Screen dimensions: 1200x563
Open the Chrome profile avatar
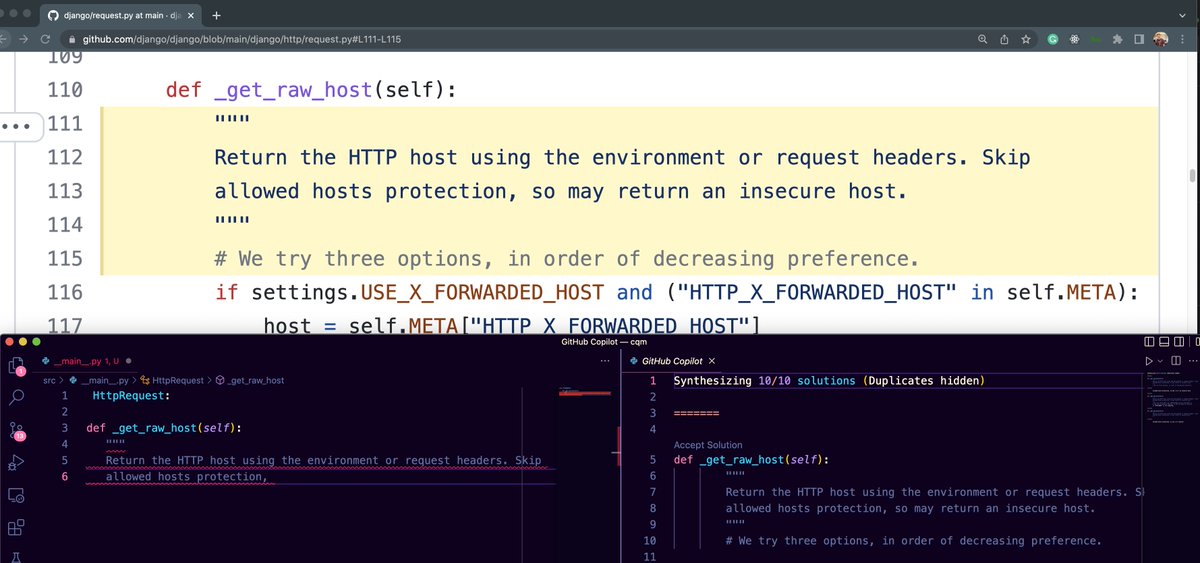tap(1159, 39)
